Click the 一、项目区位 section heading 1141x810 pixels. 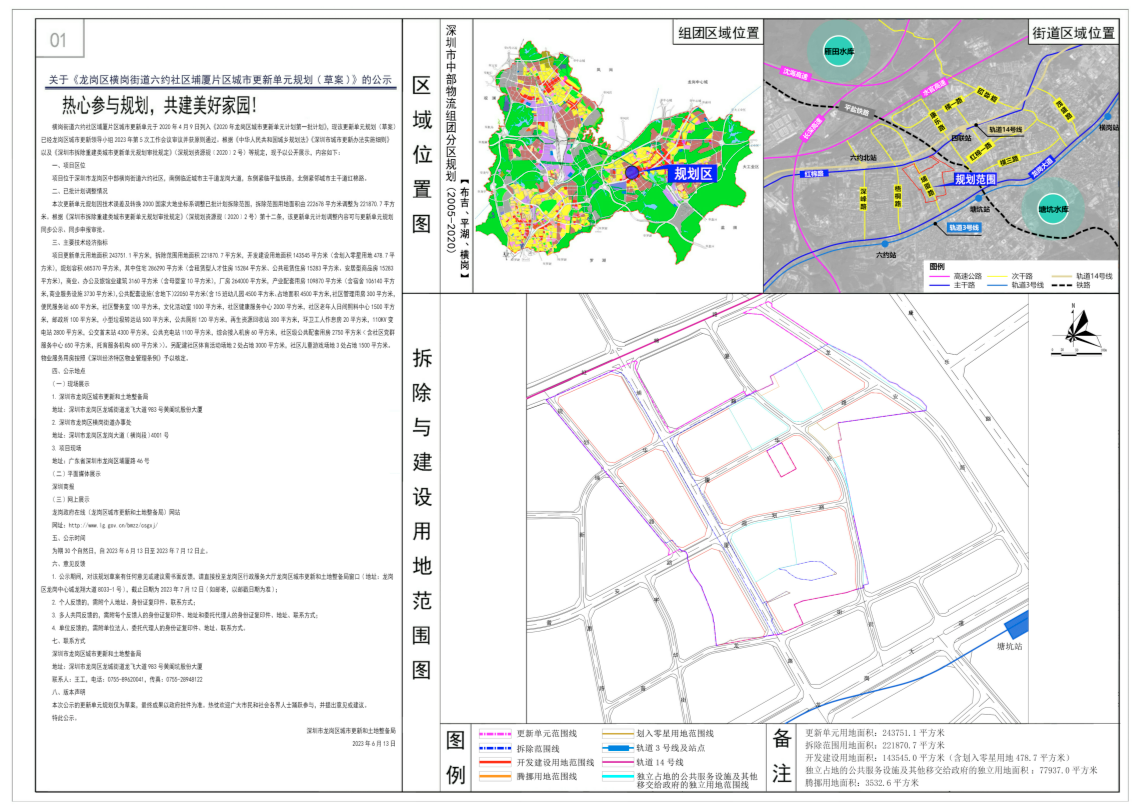point(69,165)
